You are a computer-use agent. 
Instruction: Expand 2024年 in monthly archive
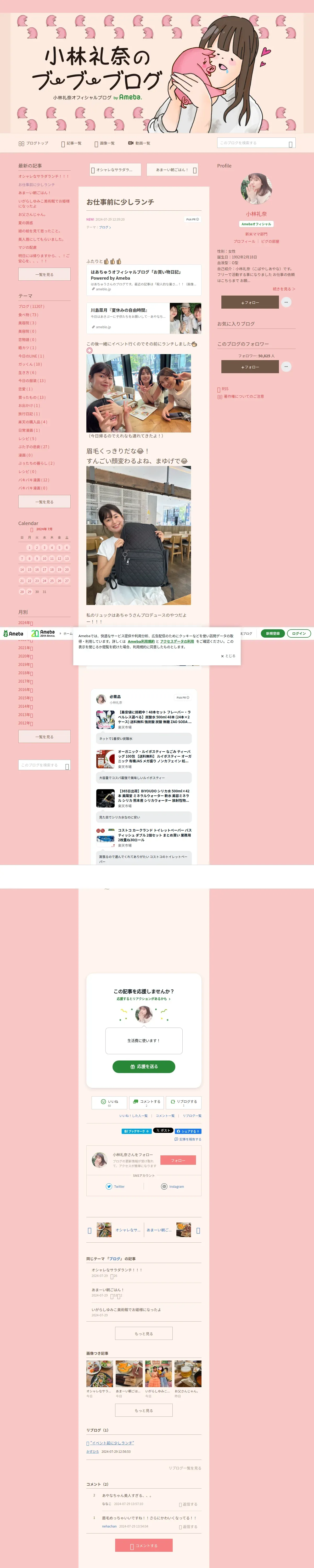pos(26,623)
